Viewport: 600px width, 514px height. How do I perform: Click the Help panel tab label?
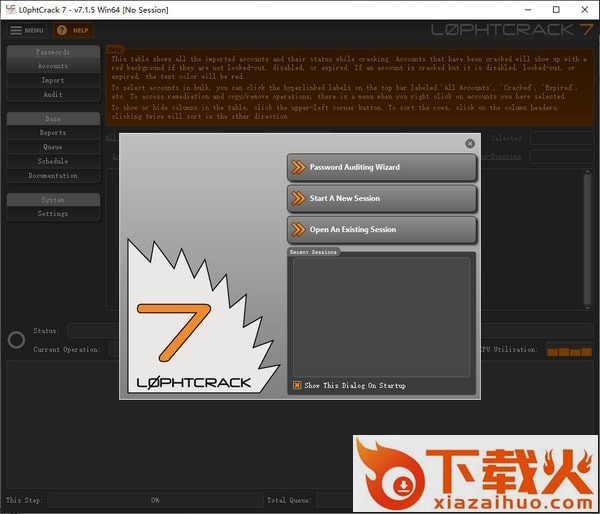point(115,49)
